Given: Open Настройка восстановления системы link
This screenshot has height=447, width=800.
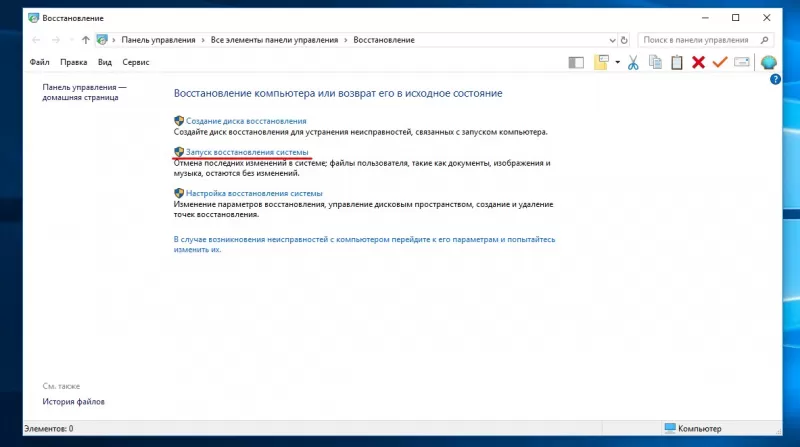Looking at the screenshot, I should point(254,193).
